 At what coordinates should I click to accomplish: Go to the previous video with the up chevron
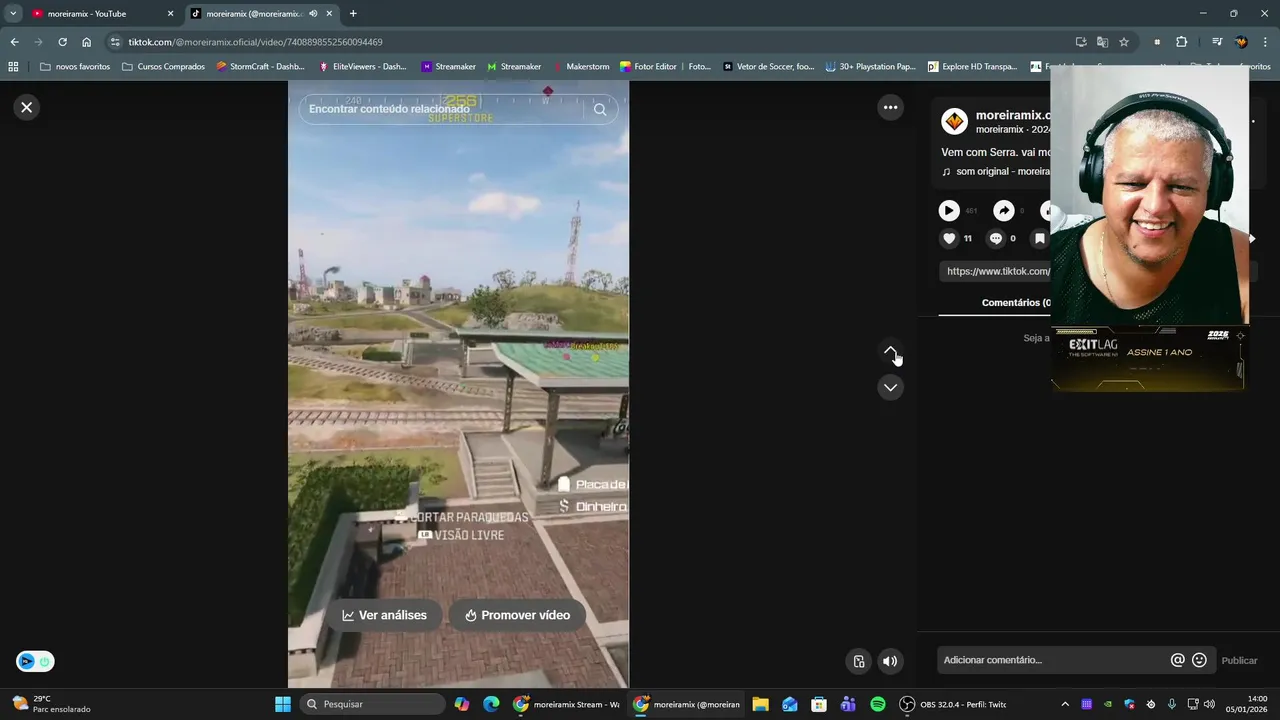tap(890, 351)
